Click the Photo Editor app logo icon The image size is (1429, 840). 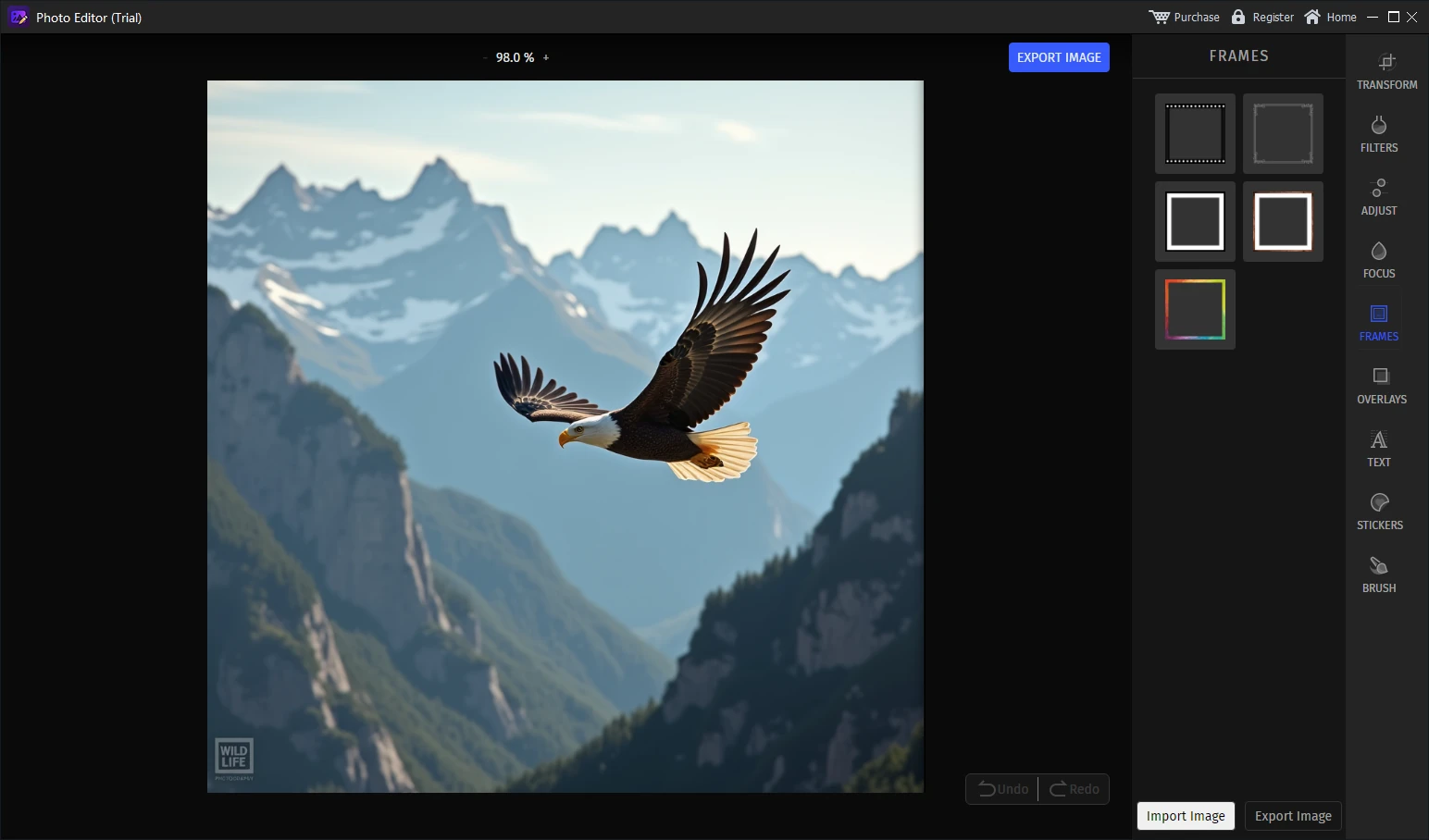point(19,17)
